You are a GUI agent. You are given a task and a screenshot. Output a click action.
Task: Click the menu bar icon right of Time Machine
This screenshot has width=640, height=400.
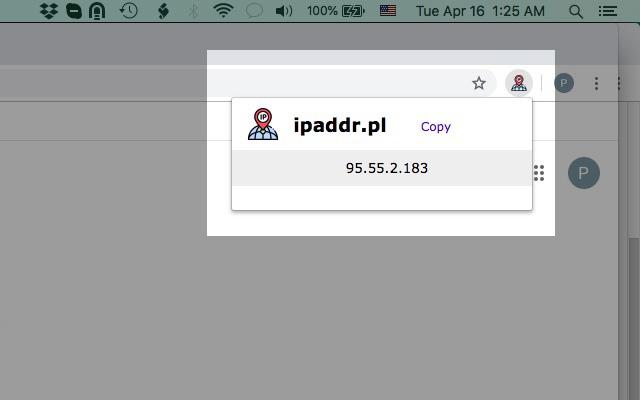tap(163, 11)
